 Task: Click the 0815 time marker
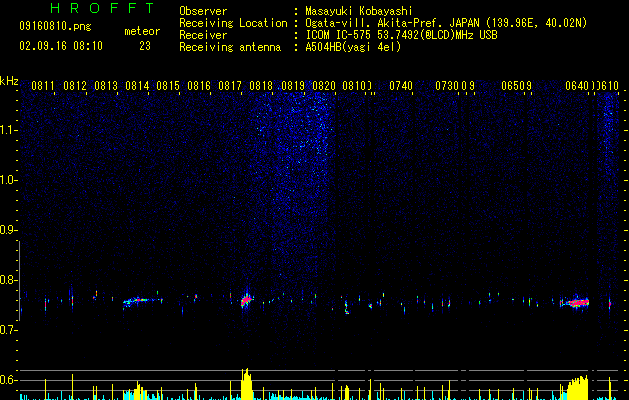click(x=168, y=86)
